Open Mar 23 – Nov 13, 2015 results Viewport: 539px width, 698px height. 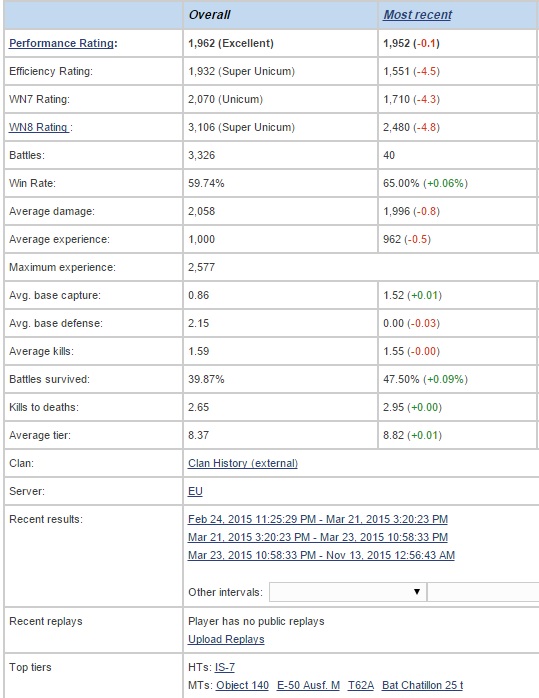(321, 555)
